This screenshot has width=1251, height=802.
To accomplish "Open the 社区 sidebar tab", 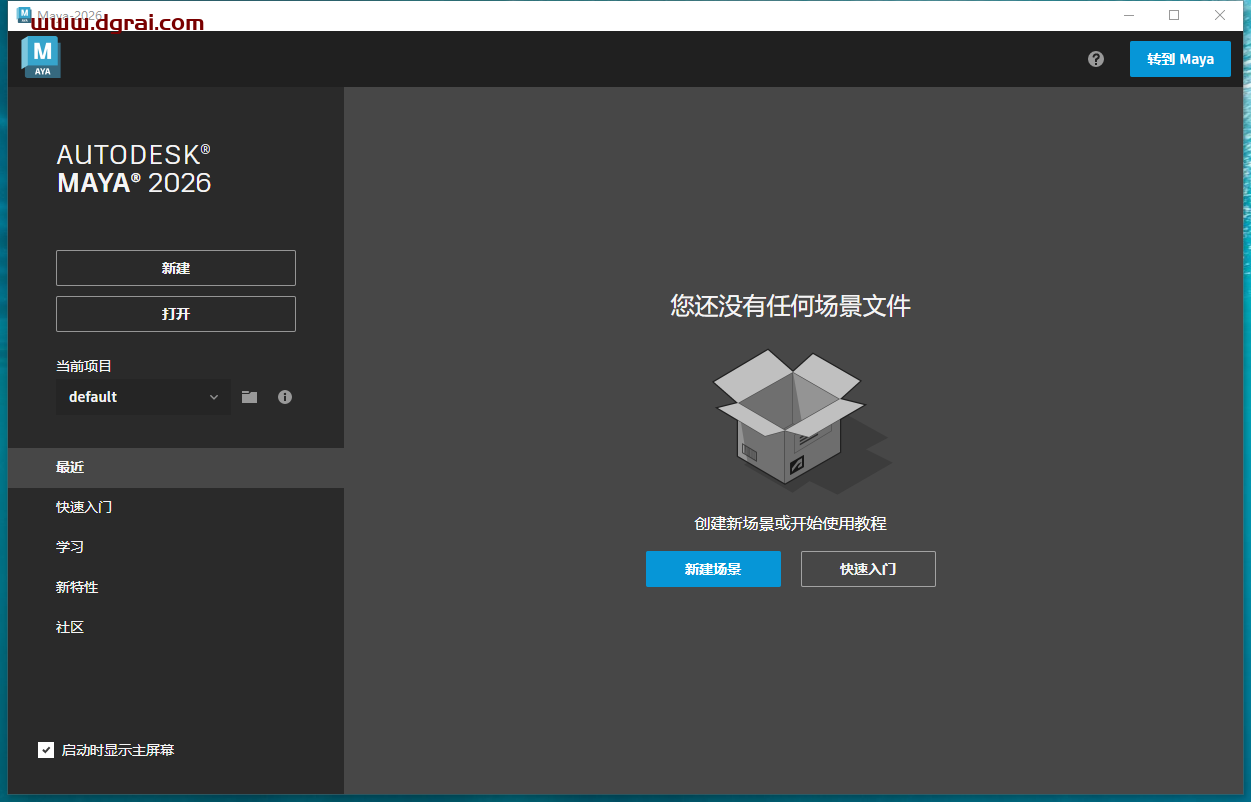I will (x=176, y=628).
